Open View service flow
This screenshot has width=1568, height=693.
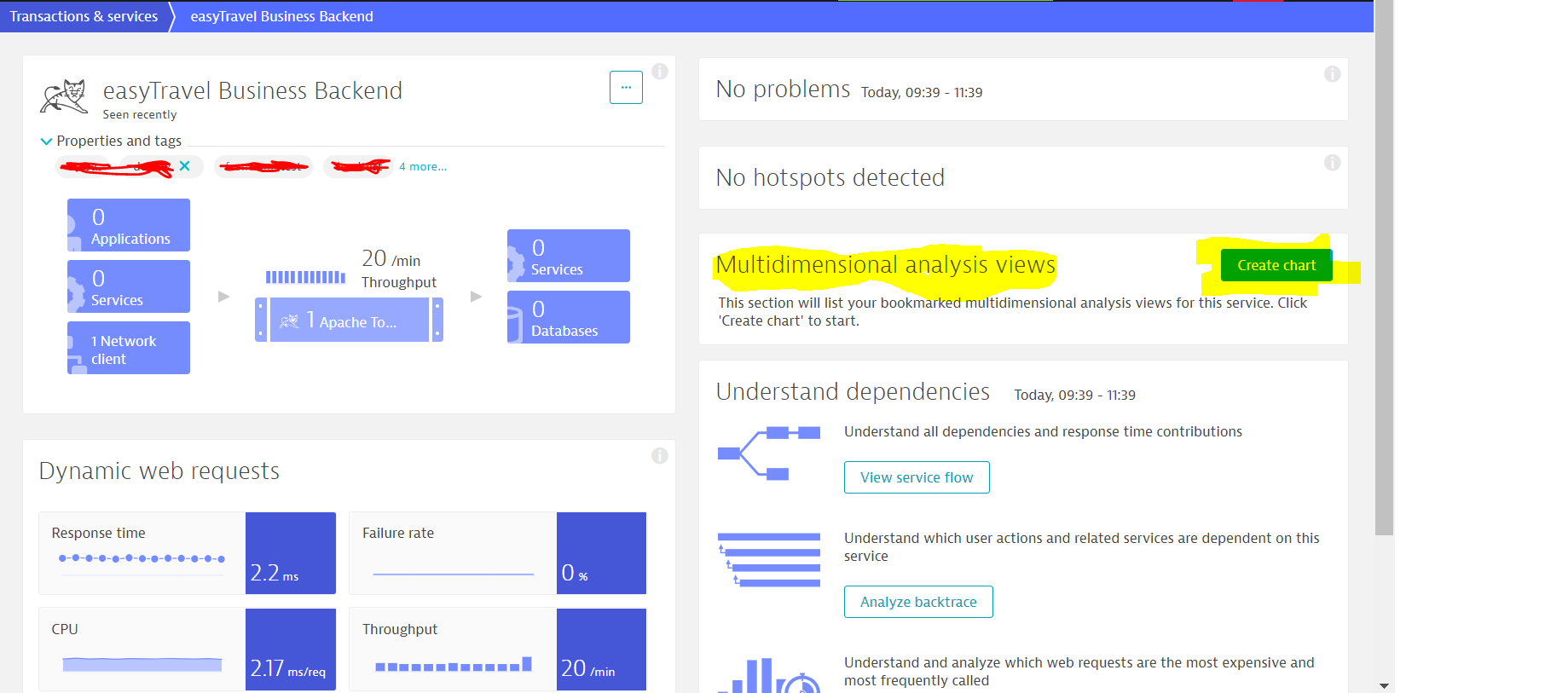point(916,477)
